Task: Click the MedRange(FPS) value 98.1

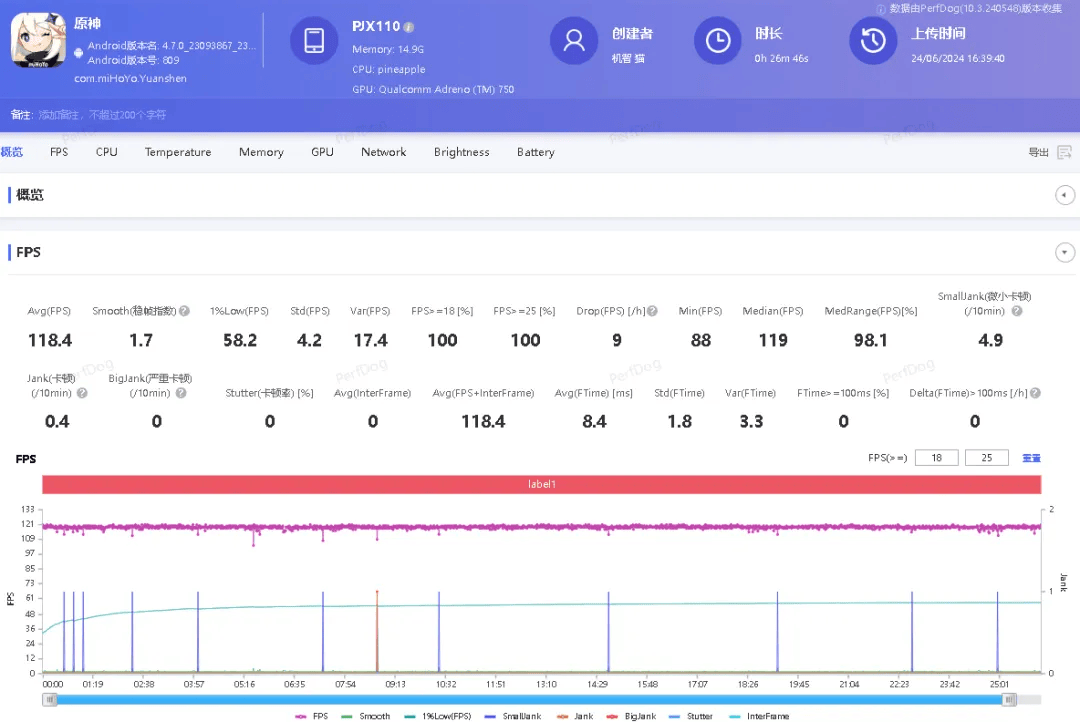Action: click(871, 340)
